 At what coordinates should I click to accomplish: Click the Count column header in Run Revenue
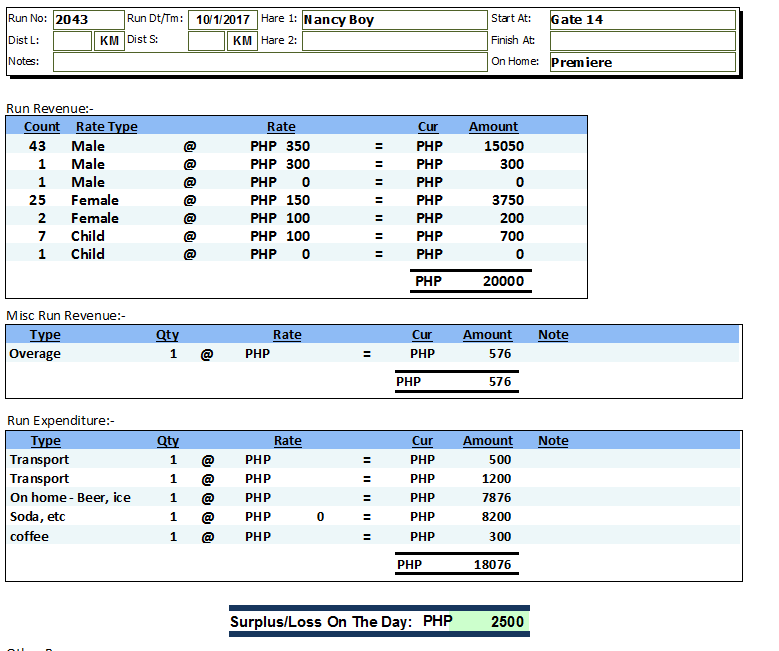point(42,127)
